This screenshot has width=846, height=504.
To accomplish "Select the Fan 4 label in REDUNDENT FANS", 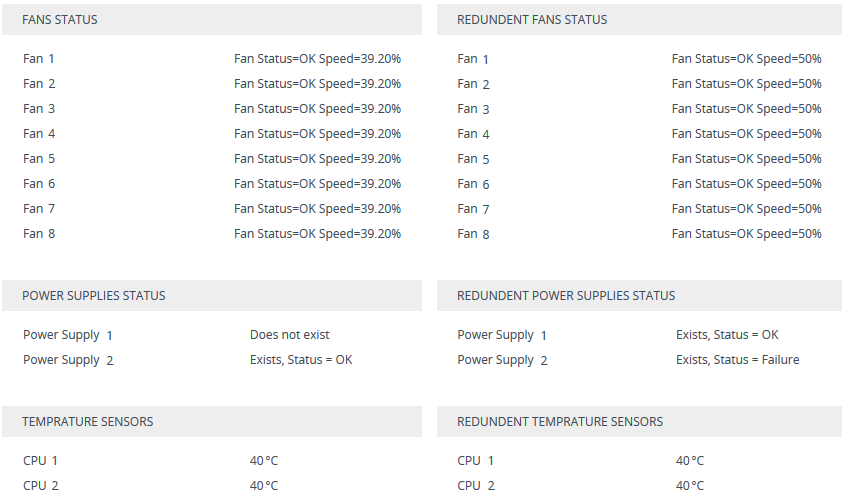I will [473, 134].
